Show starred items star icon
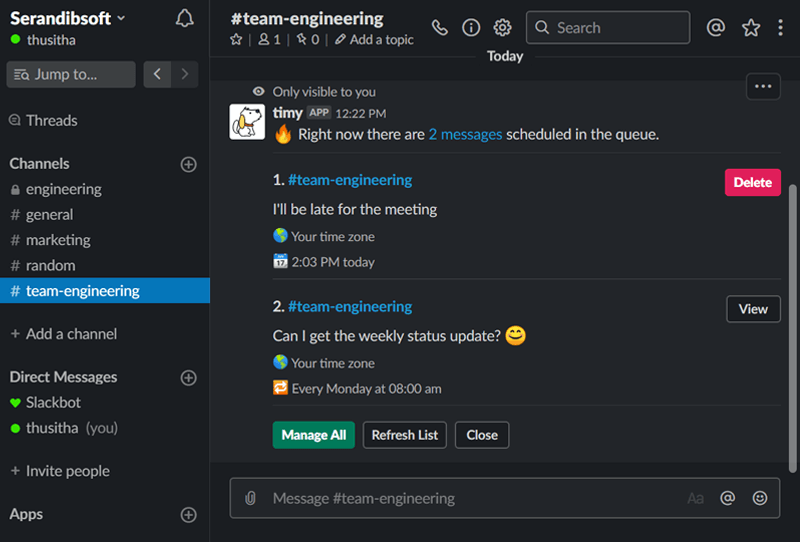This screenshot has width=800, height=542. 751,28
